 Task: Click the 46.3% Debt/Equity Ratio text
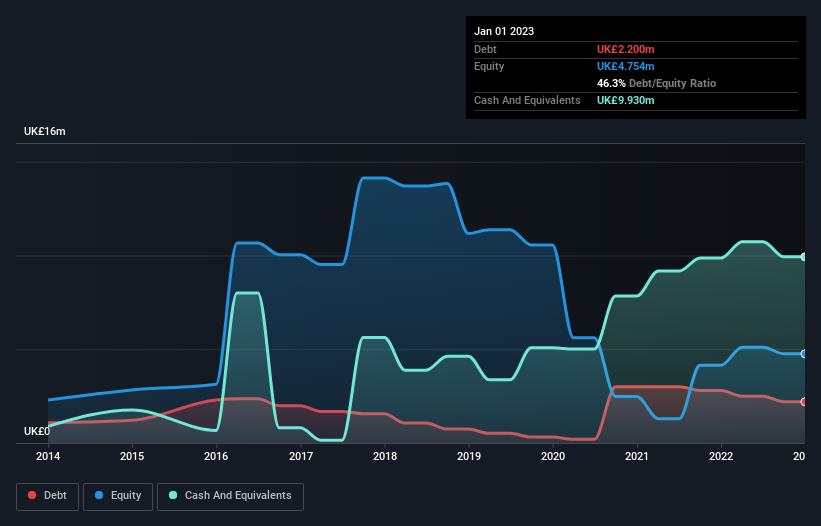tap(657, 83)
